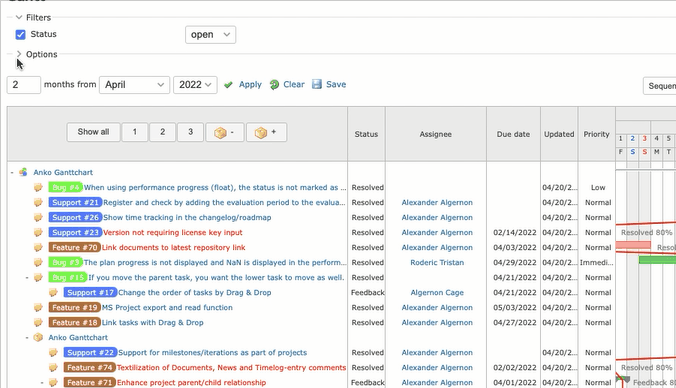Open the Anko Ganttchart project link
Screen dimensions: 676x388
pos(63,172)
